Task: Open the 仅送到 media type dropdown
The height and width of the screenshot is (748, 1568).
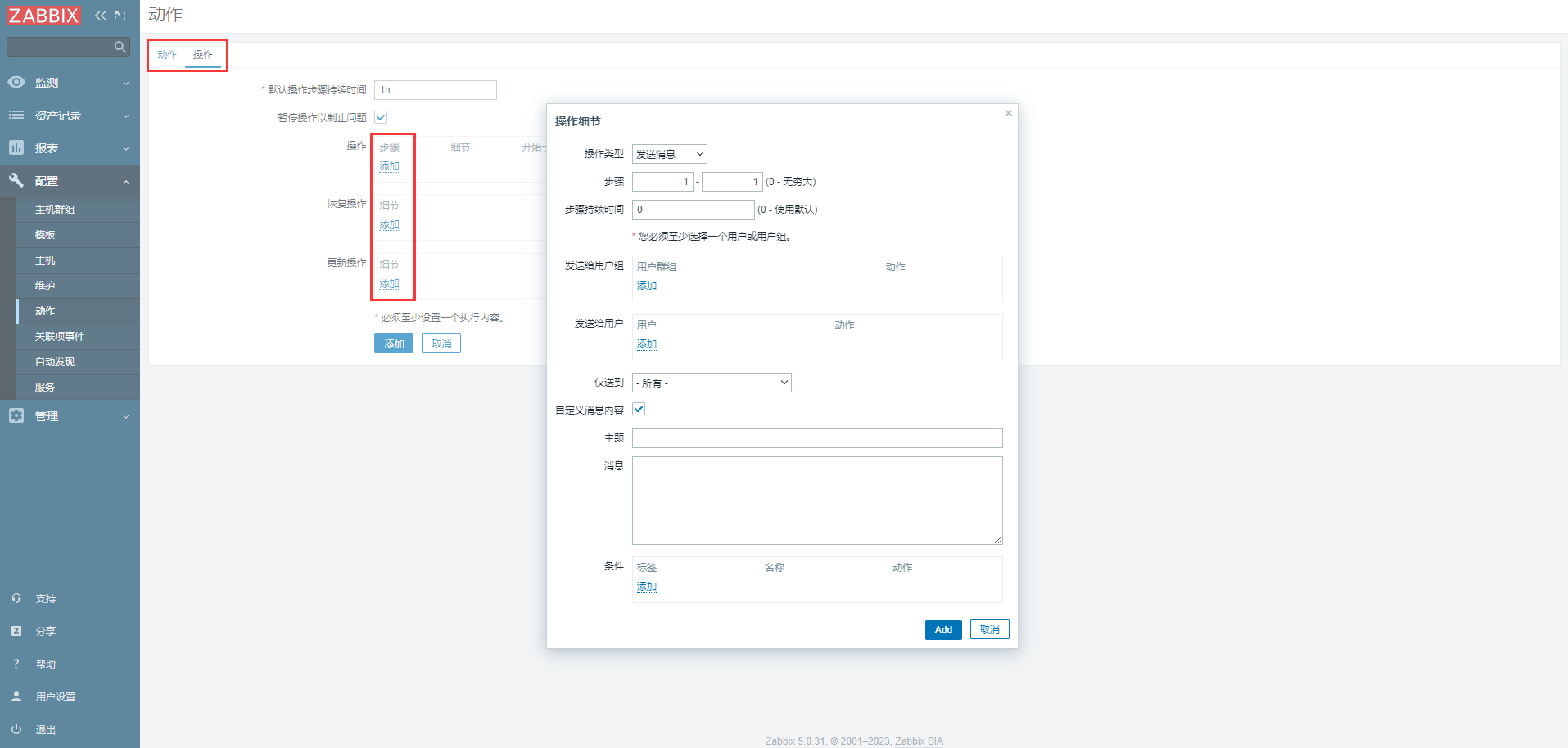Action: [x=712, y=383]
